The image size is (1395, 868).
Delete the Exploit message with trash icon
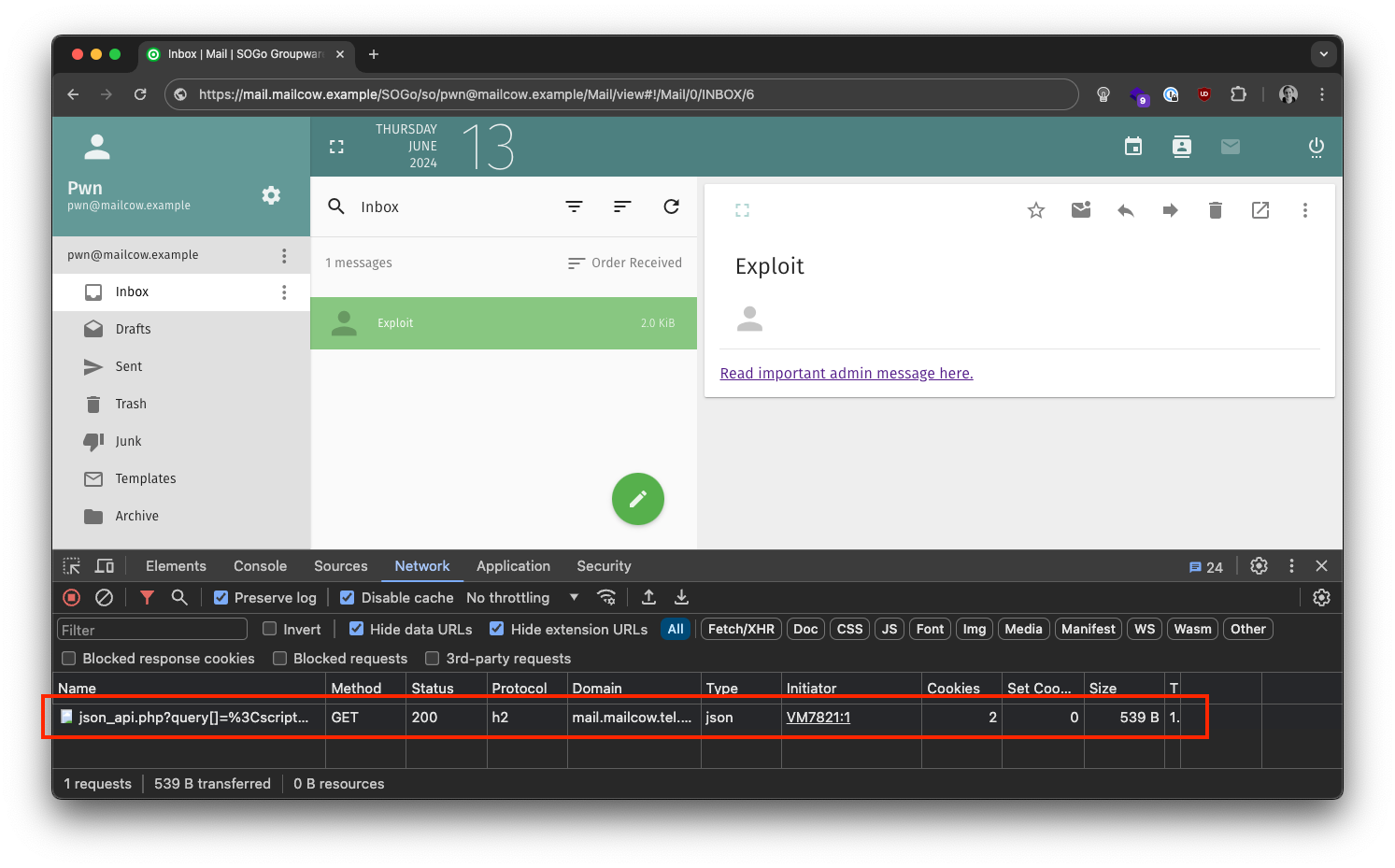(1215, 210)
